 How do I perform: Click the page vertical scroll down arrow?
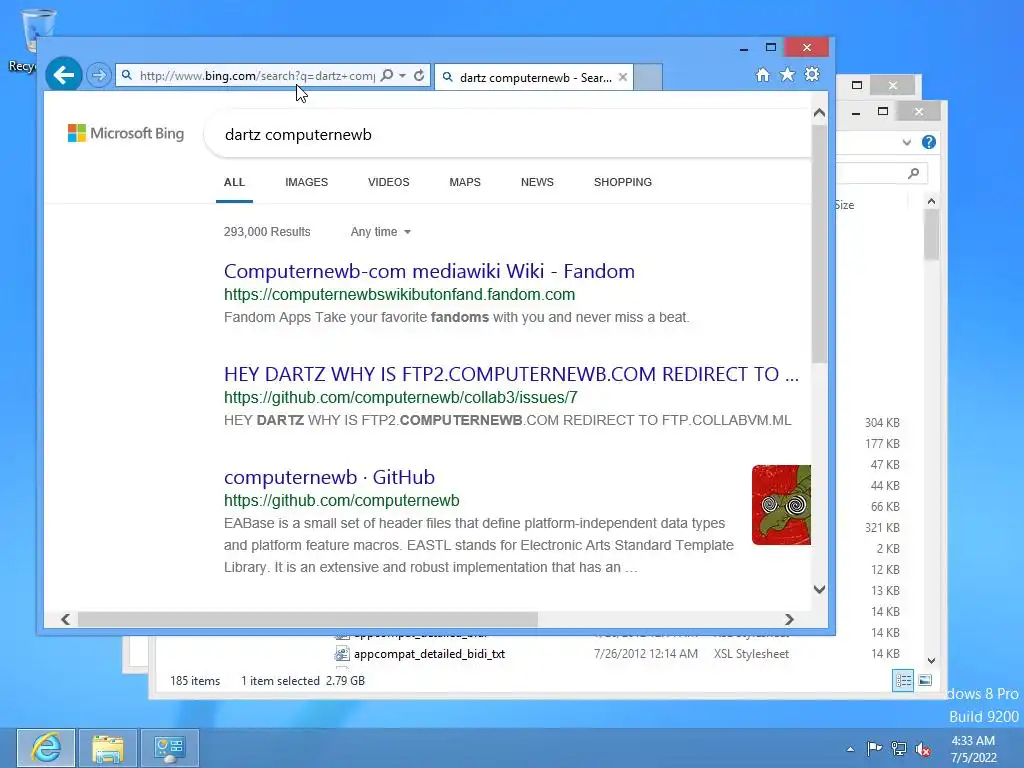point(820,589)
